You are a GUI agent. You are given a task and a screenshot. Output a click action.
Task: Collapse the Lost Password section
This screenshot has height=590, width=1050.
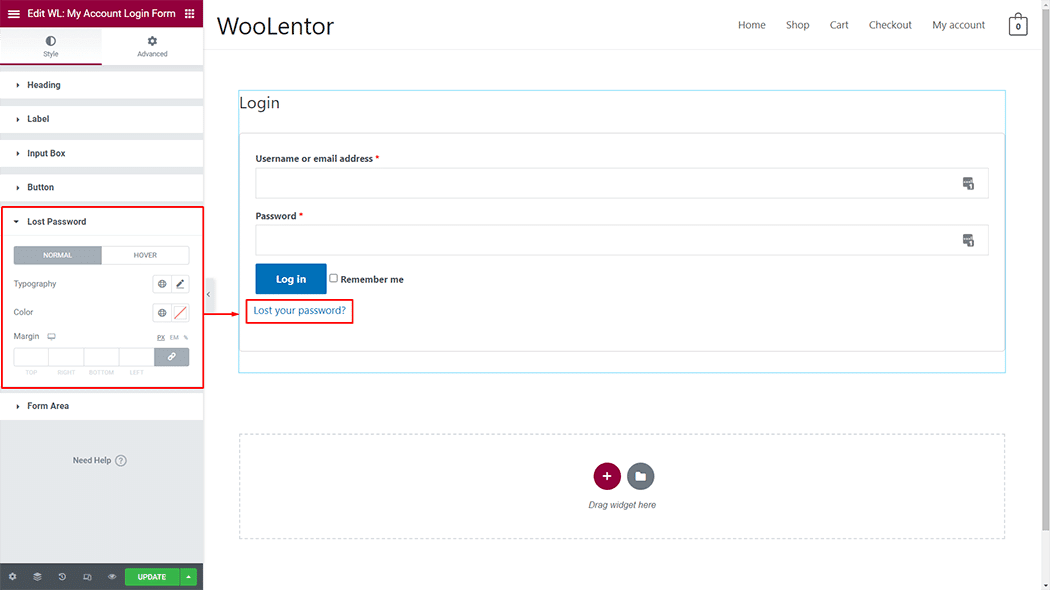(56, 222)
